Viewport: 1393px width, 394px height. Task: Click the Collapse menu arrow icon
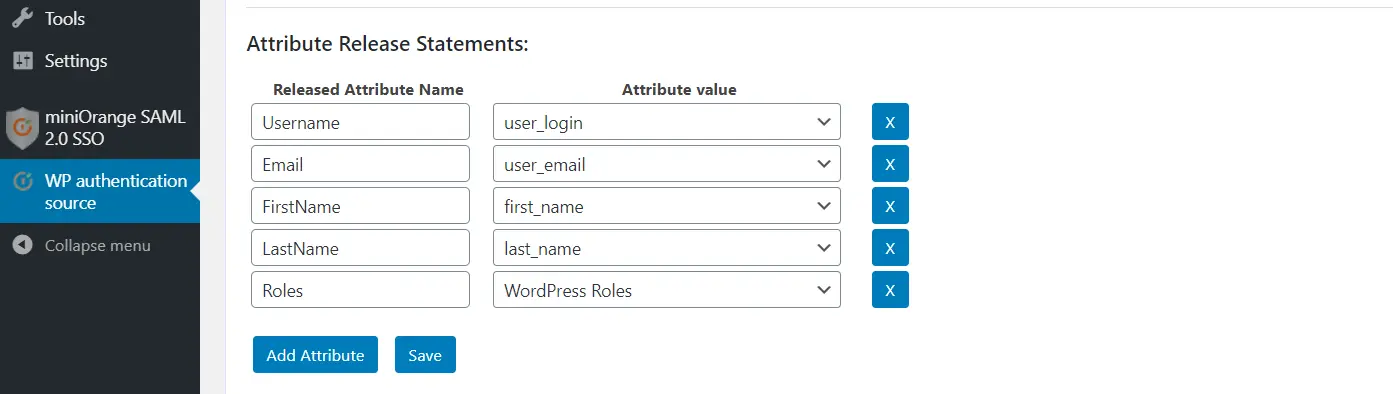point(22,245)
